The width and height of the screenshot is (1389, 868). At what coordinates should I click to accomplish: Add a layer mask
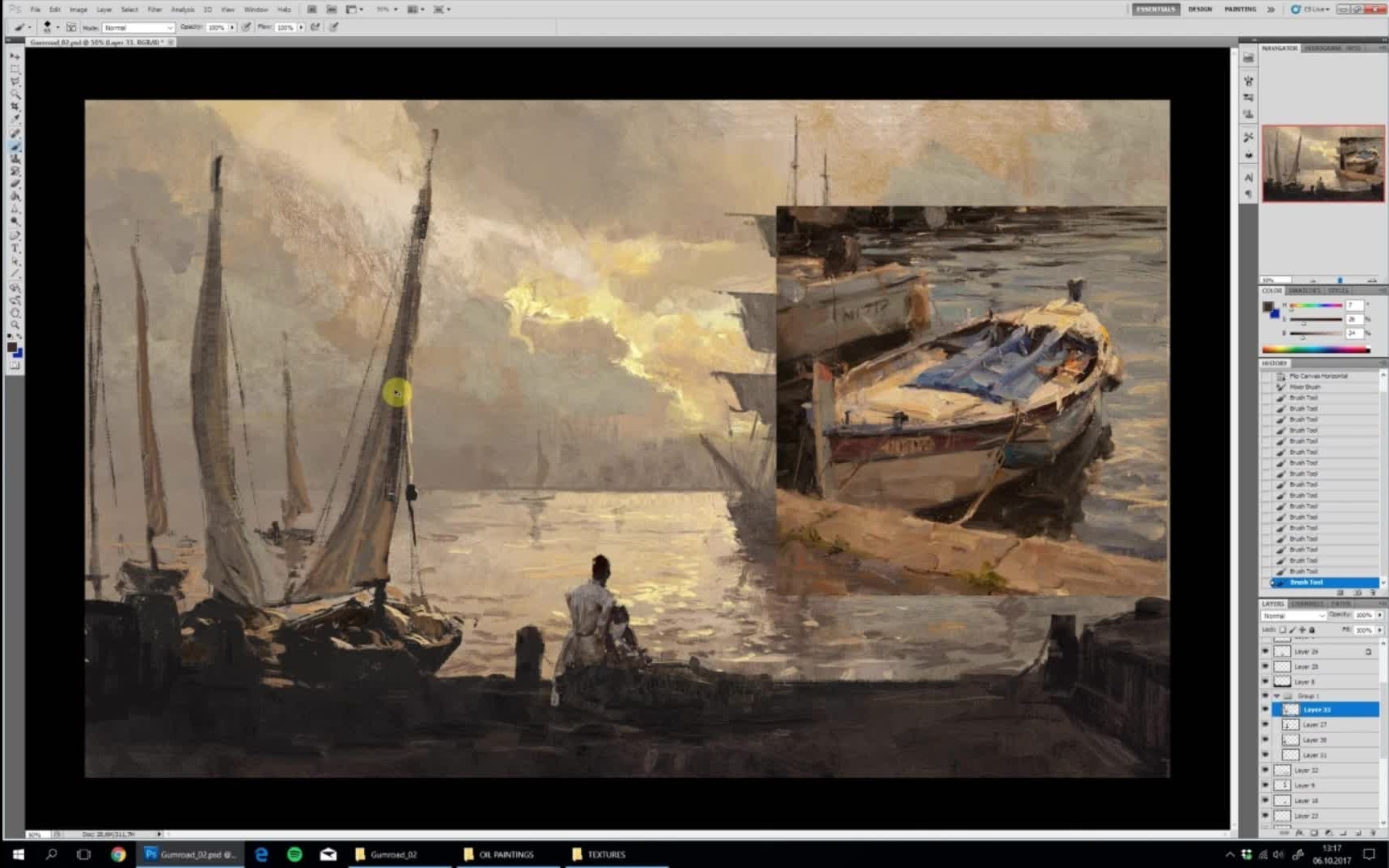pos(1314,833)
